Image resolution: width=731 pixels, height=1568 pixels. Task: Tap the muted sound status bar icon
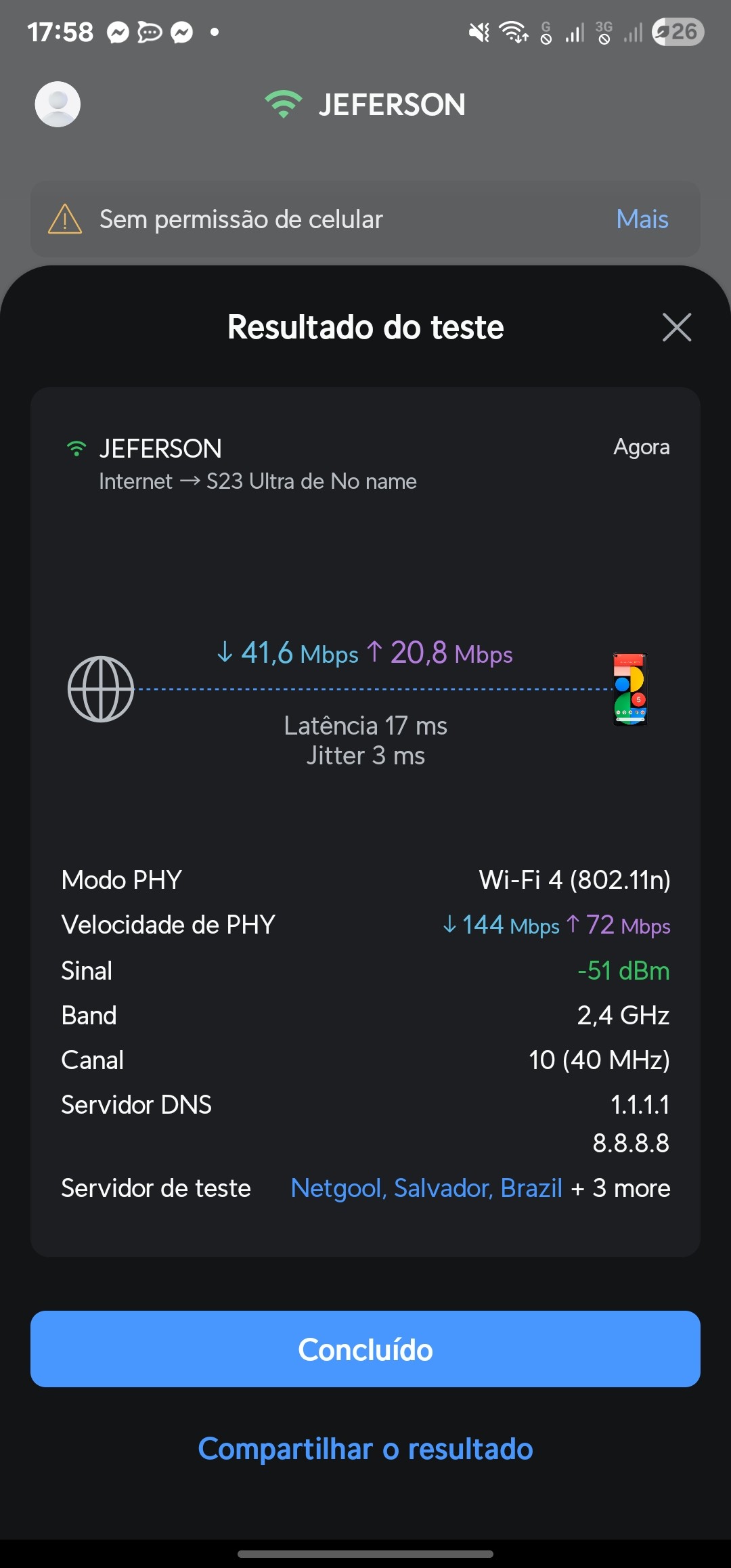[479, 32]
